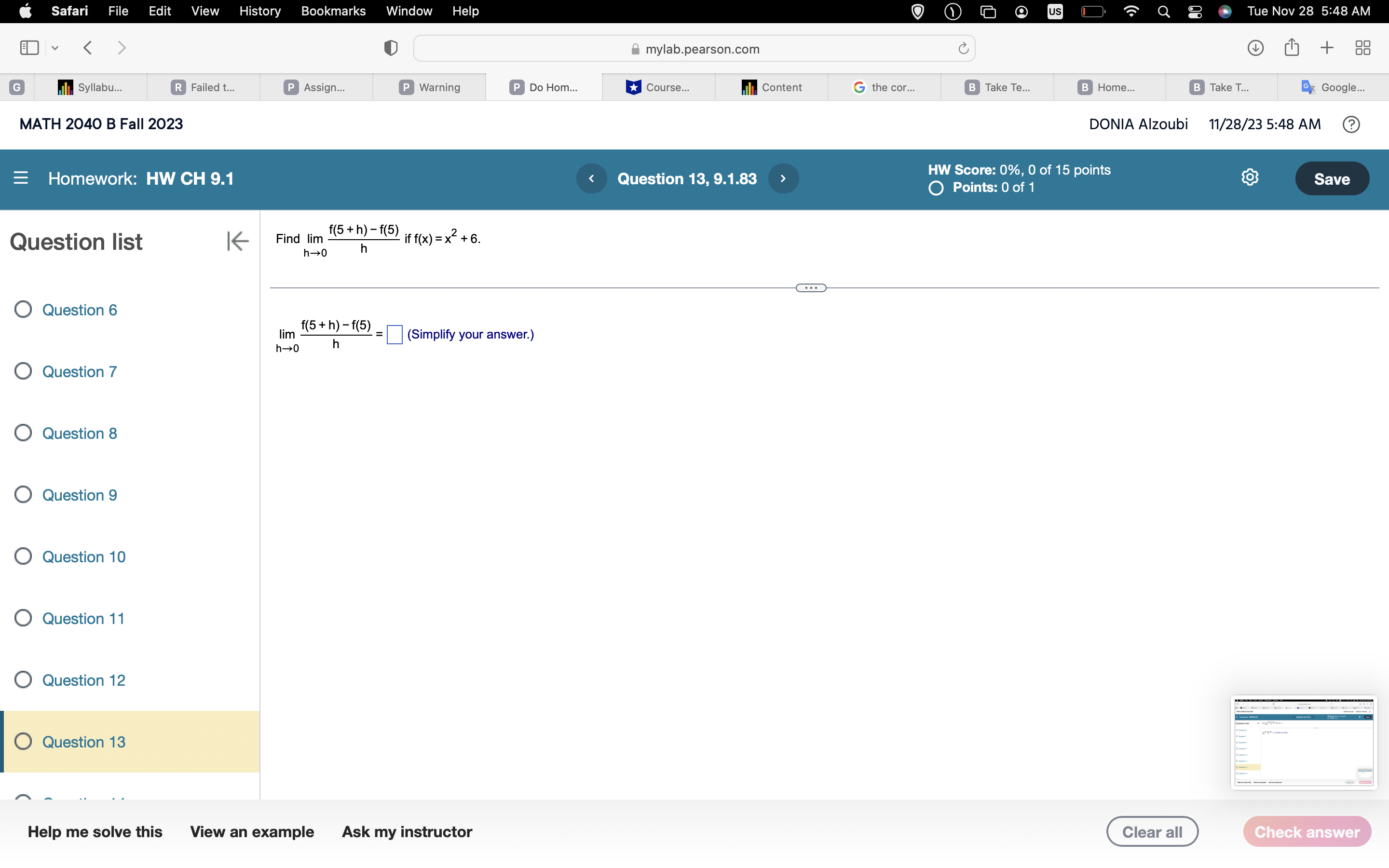The height and width of the screenshot is (868, 1389).
Task: Click the answer input box
Action: 395,334
